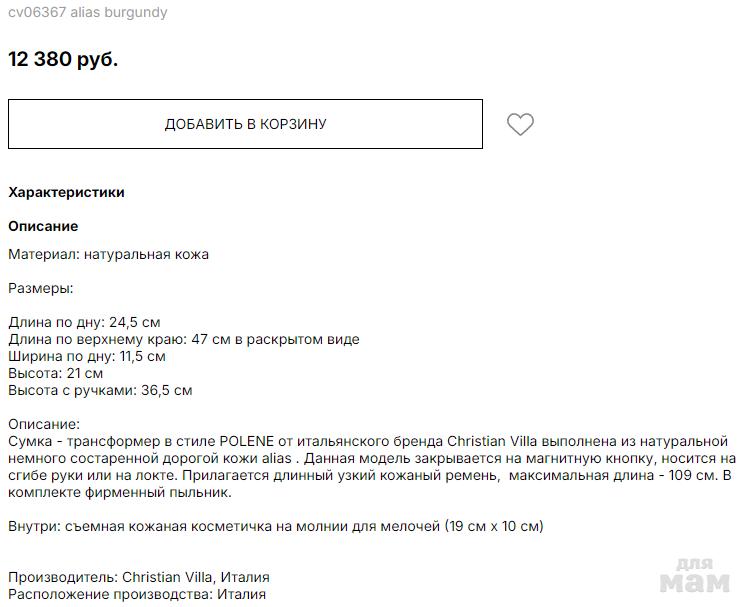Click the Материал: натуральная кожа line
Screen dimensions: 745x607
click(x=108, y=254)
